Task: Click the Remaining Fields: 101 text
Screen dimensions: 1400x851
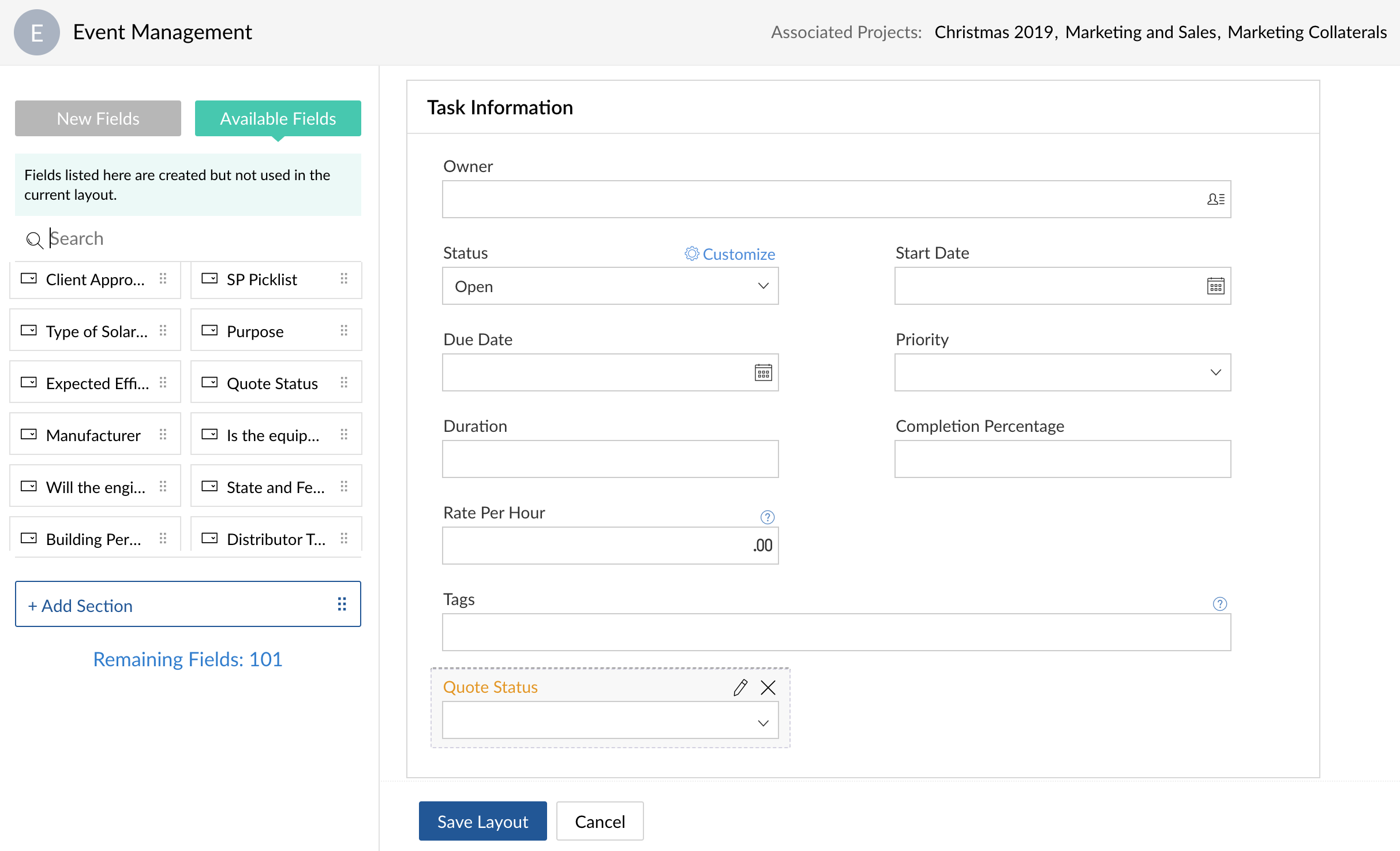Action: (x=188, y=659)
